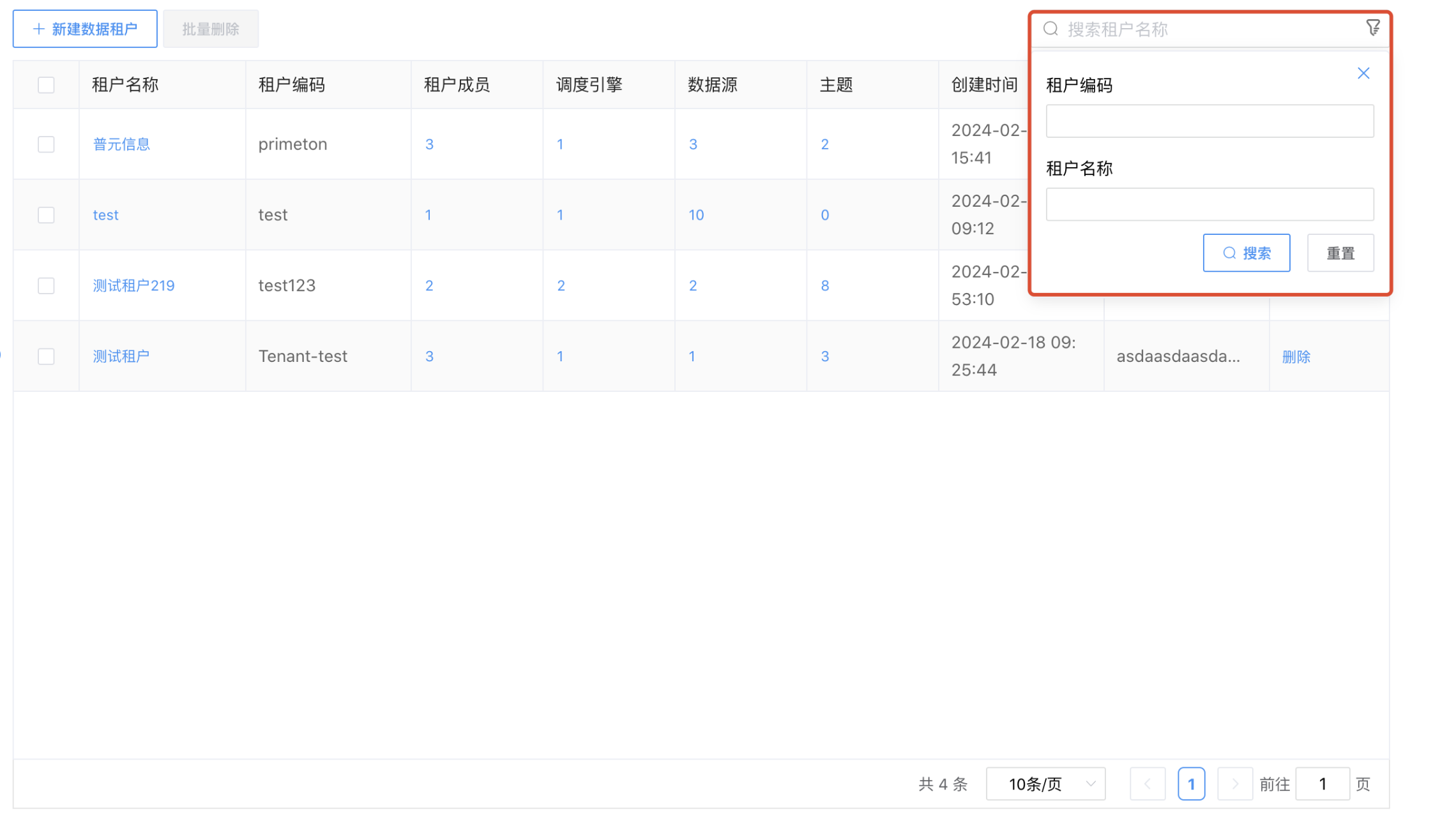Open the 普元信息 tenant details
1433x840 pixels.
pos(121,144)
